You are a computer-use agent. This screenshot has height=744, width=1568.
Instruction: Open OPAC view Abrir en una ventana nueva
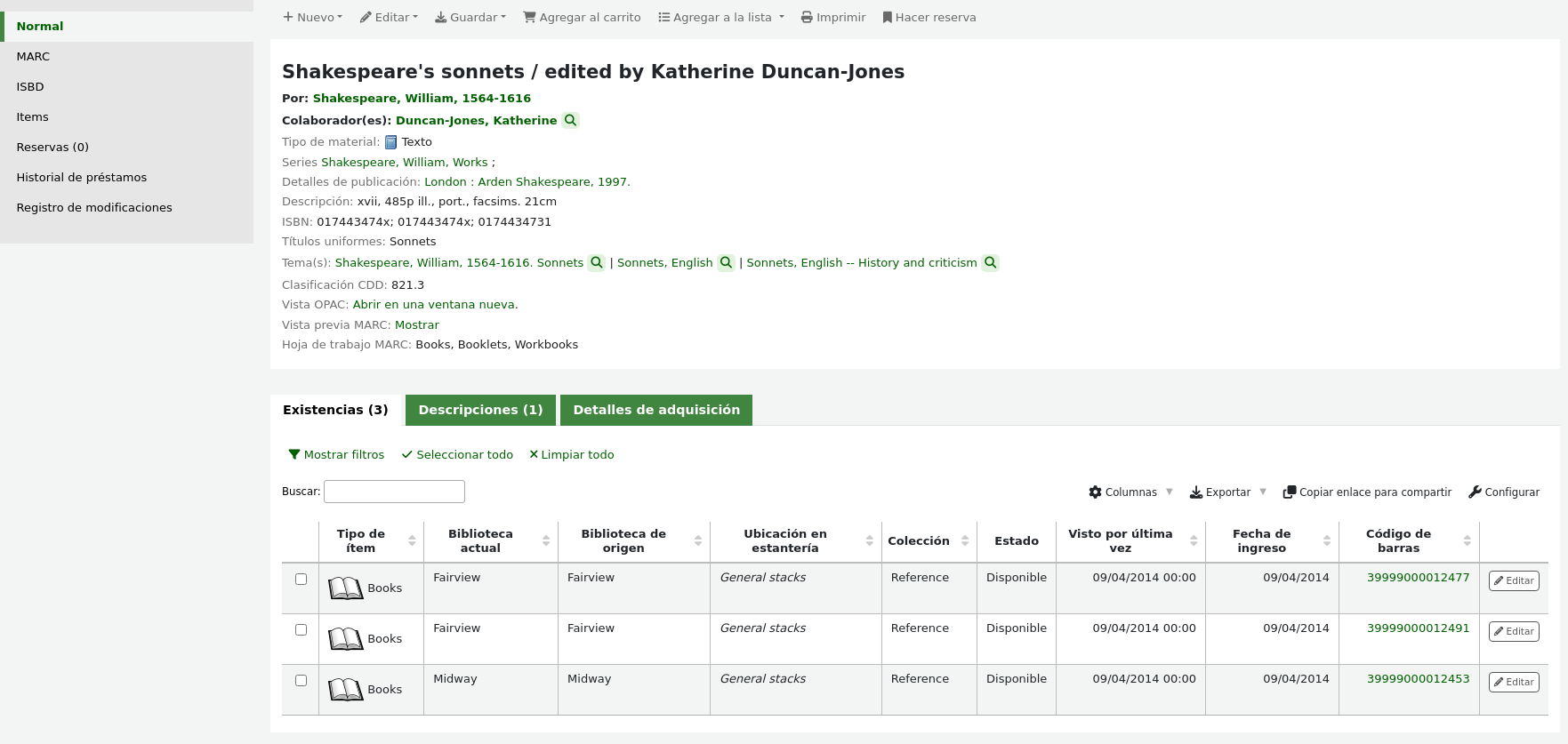point(435,304)
